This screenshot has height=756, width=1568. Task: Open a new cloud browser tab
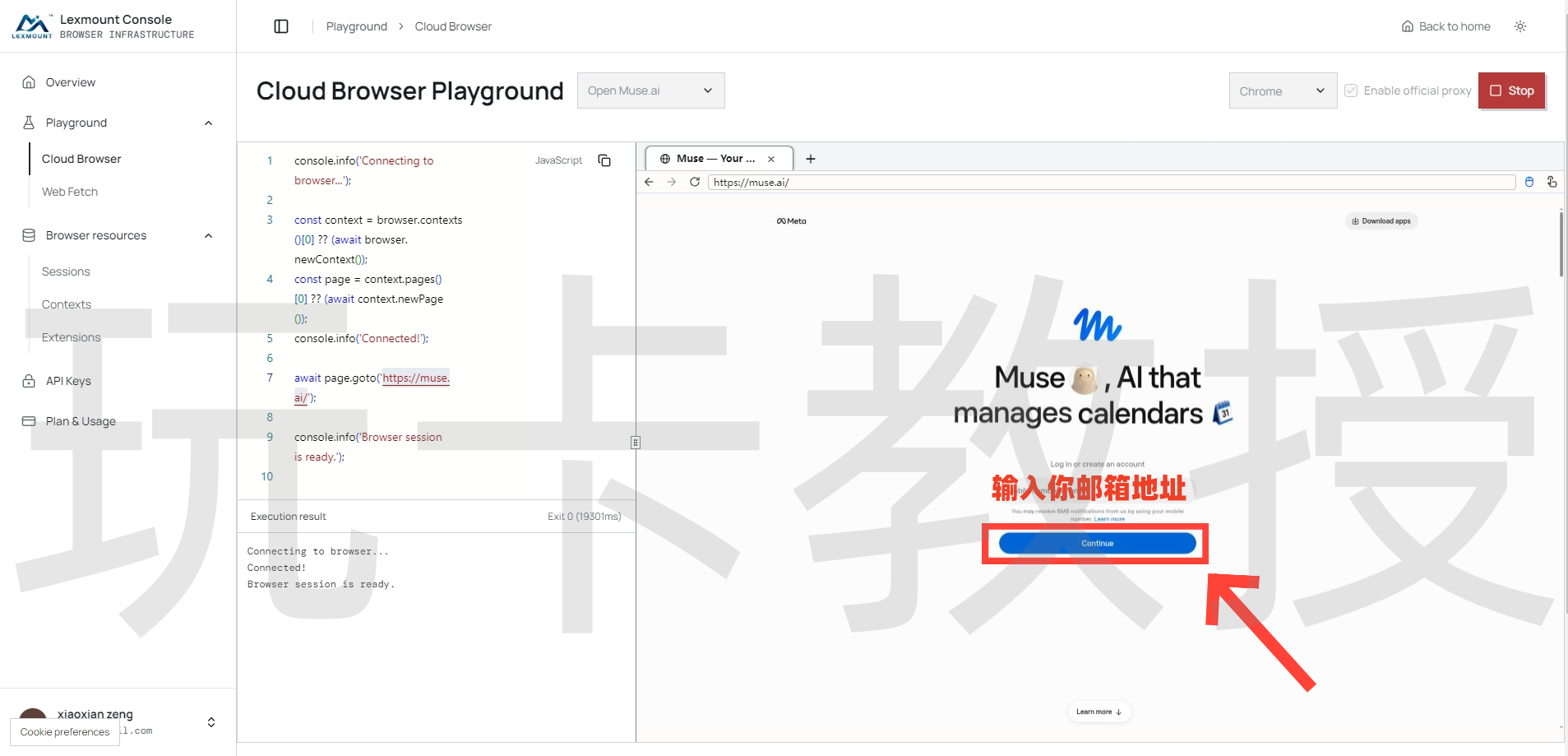(811, 159)
